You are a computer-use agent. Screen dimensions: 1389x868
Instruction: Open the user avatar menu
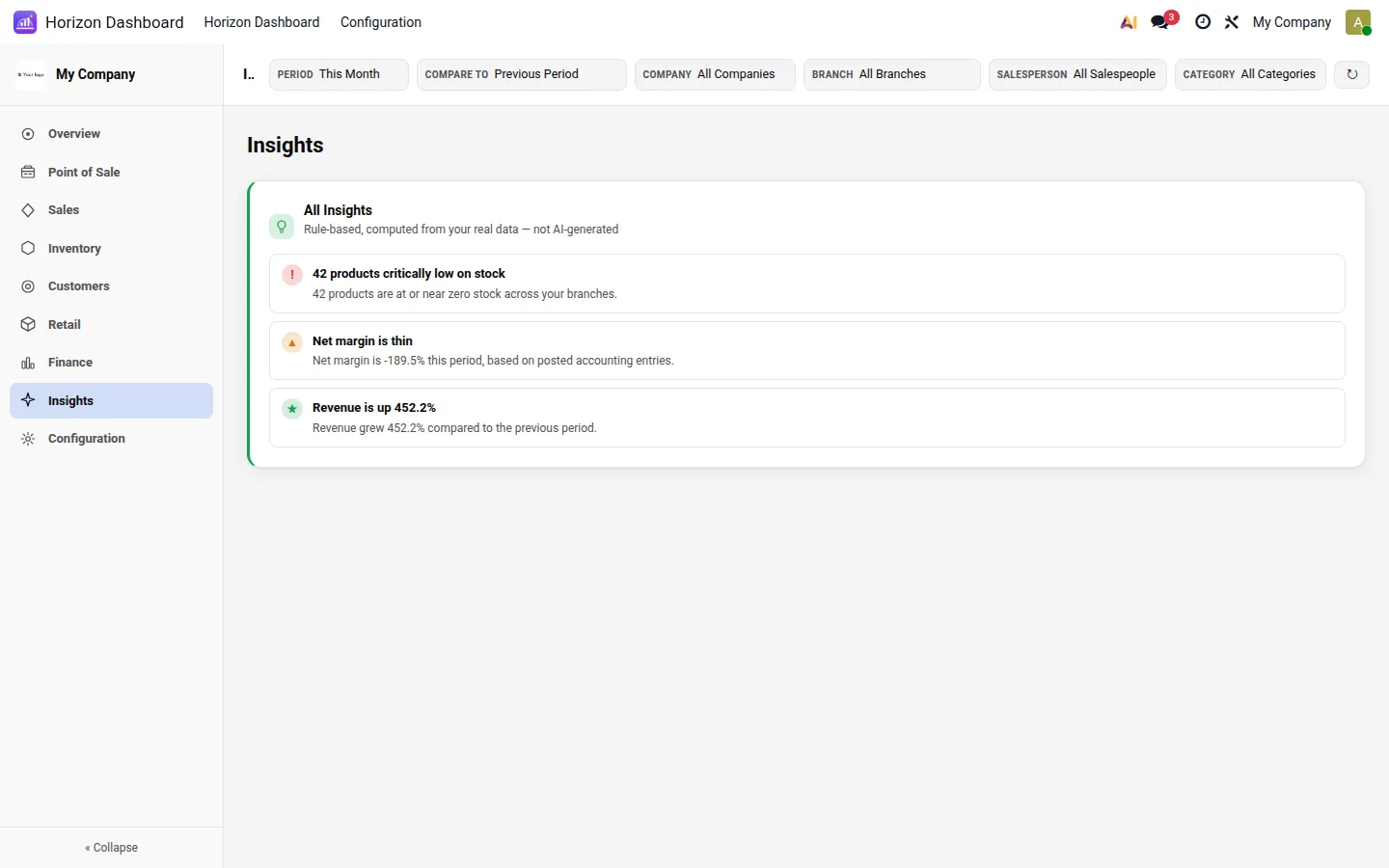click(1358, 22)
